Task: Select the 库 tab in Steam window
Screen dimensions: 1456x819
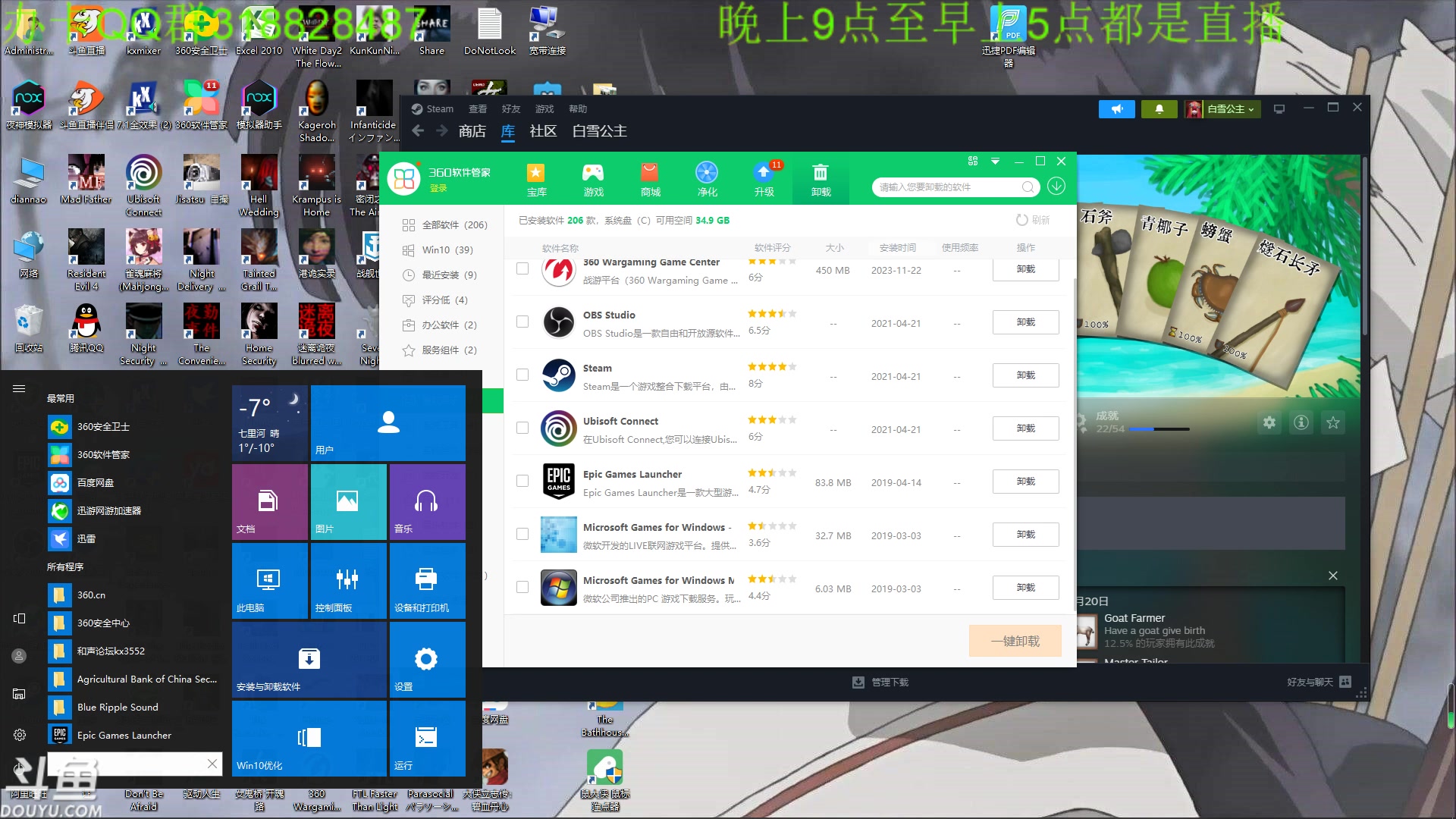Action: coord(508,131)
